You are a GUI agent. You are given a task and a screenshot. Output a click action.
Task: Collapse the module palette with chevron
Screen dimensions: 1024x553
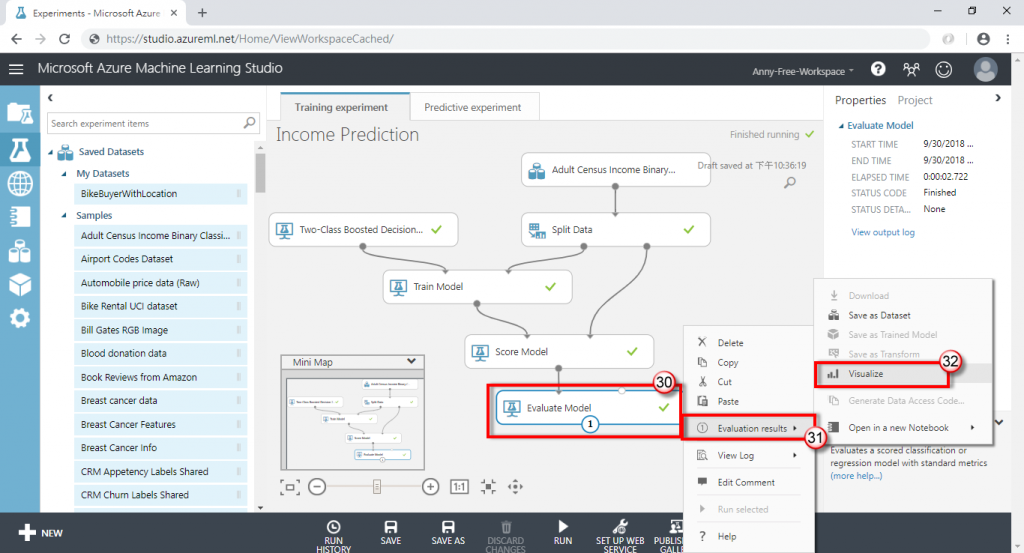coord(50,98)
